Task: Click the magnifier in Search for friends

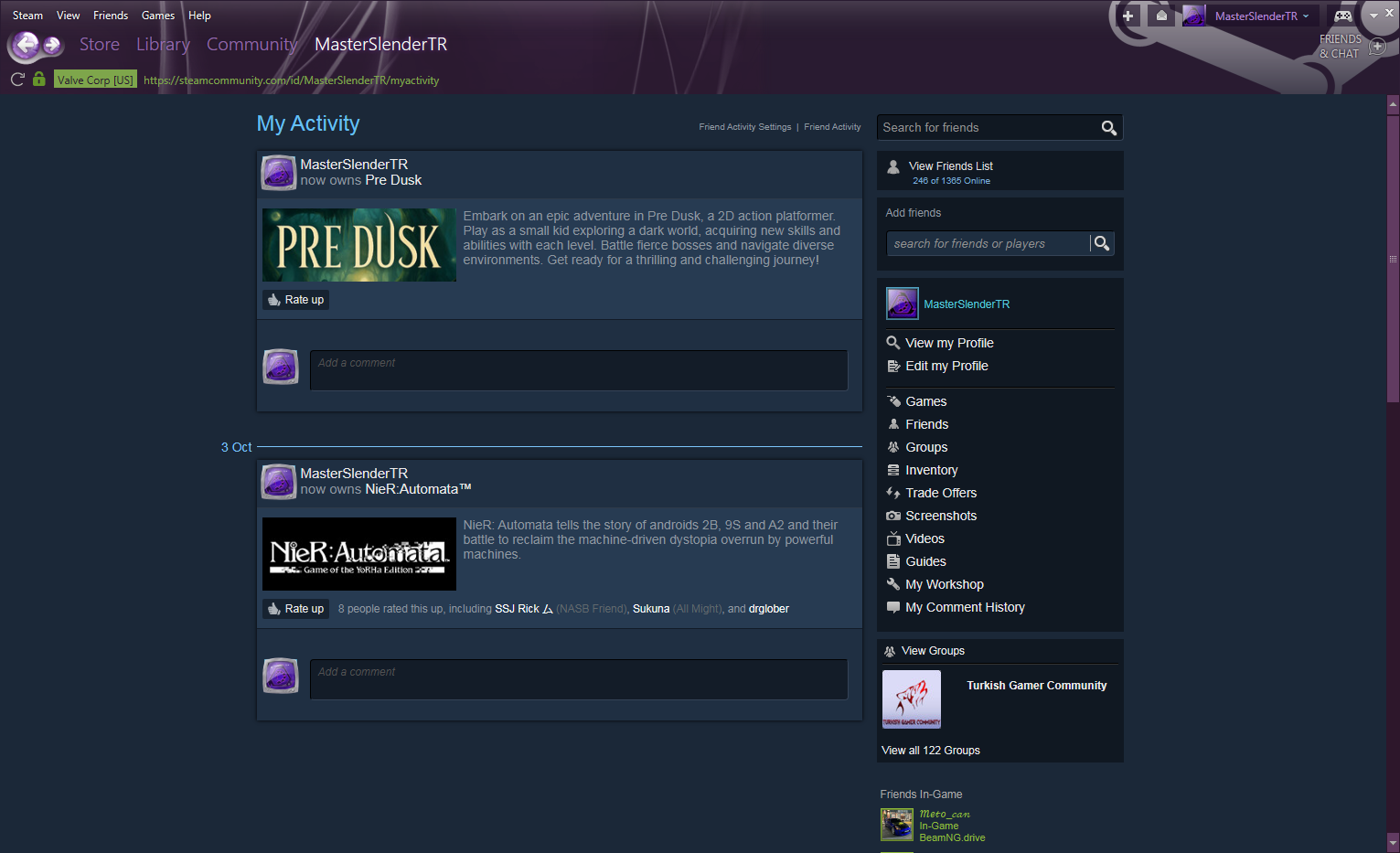Action: [x=1109, y=128]
